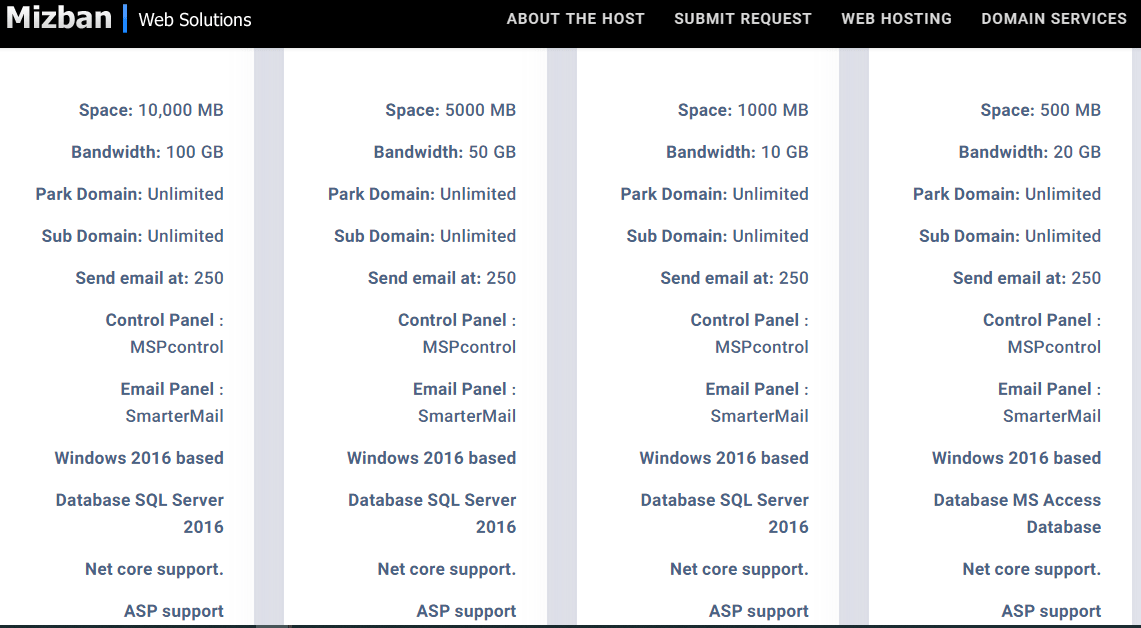Screen dimensions: 1141x628
Task: Click SmarterMail in the 1000 MB plan
Action: pos(760,416)
